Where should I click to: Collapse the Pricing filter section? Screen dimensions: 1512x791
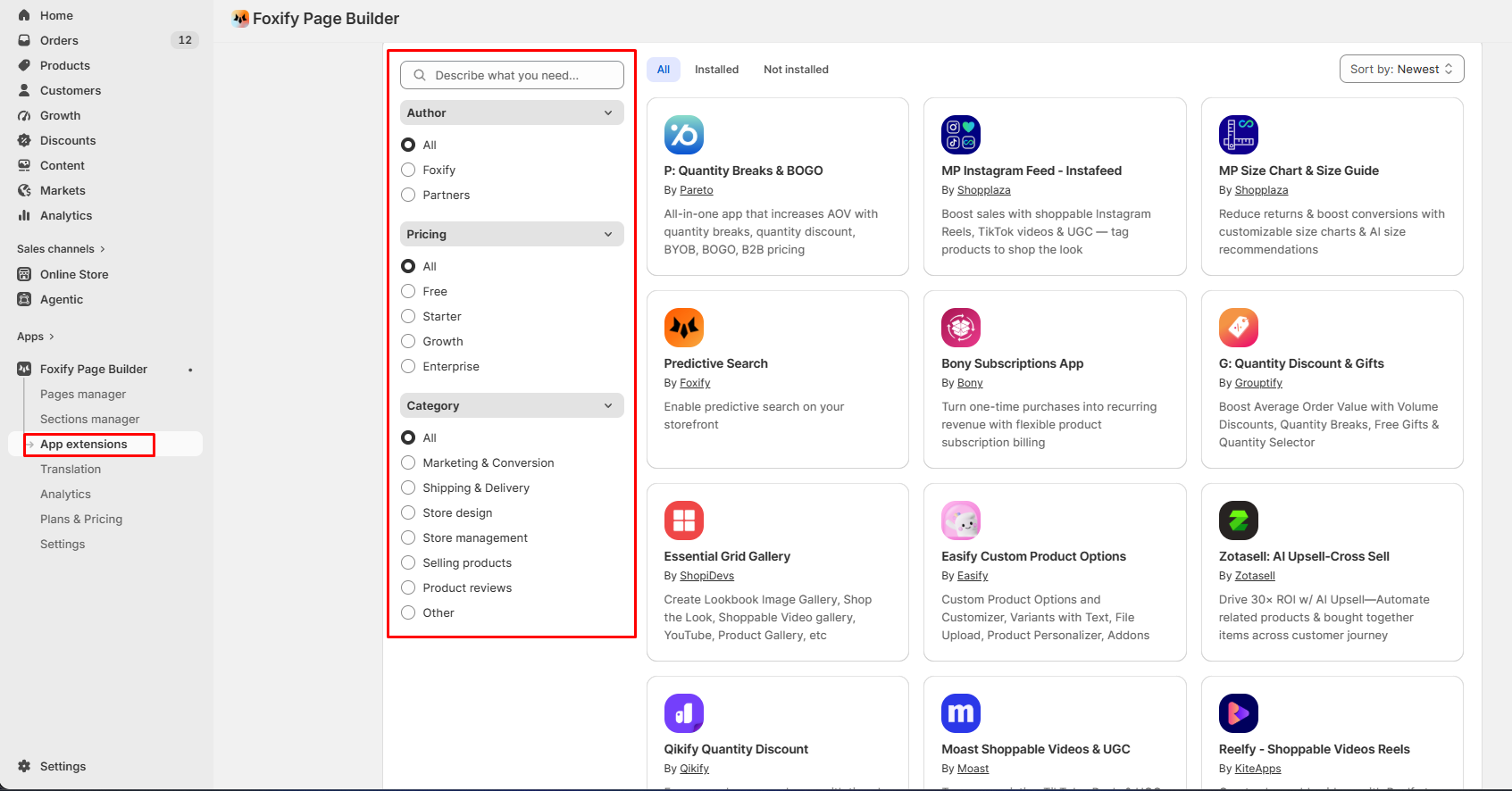click(x=512, y=234)
